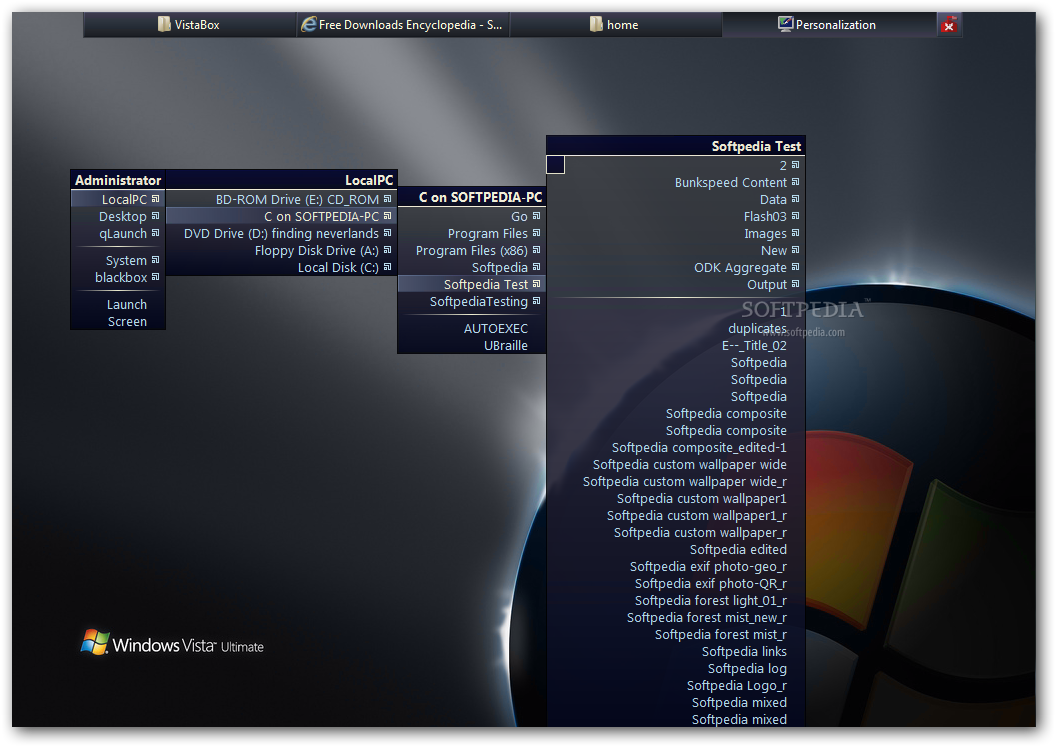Screen dimensions: 1056x747
Task: Click the Personalization monitor icon in taskbar
Action: coord(785,24)
